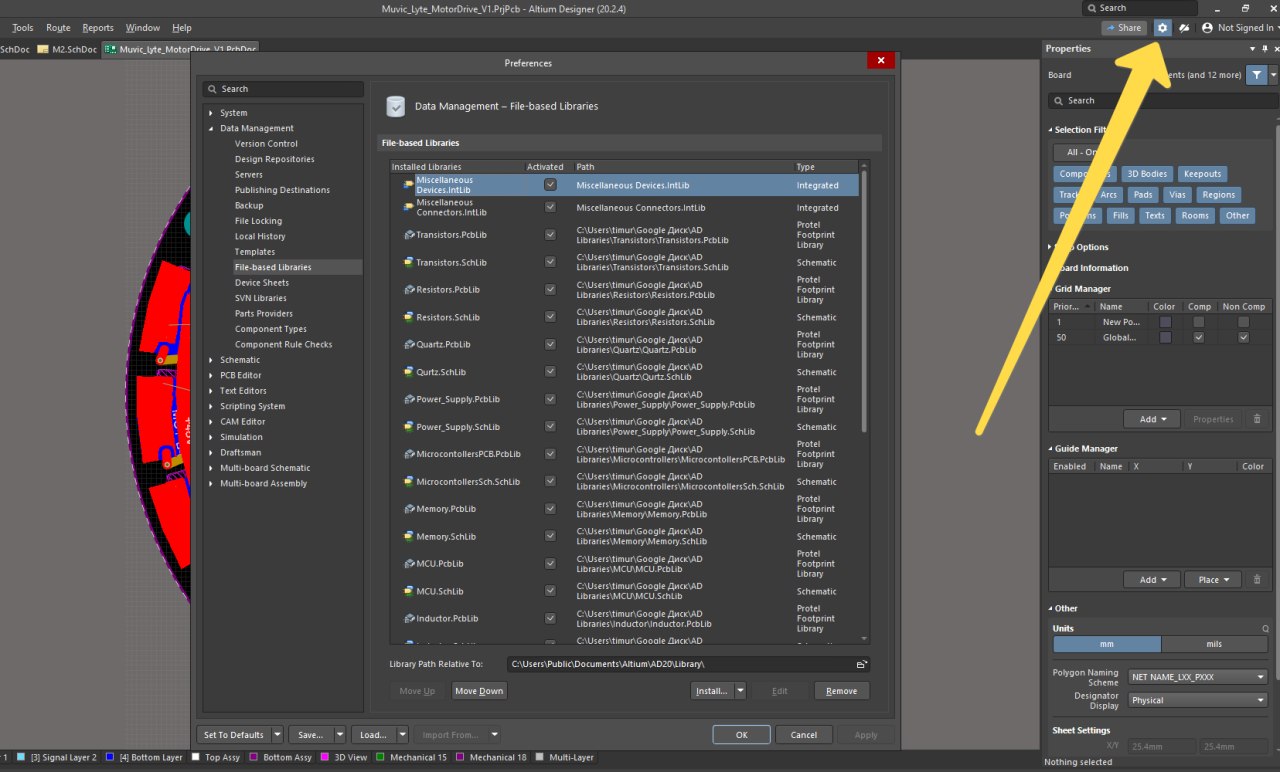
Task: Toggle Comp checkbox for New Polar grid row
Action: tap(1198, 322)
